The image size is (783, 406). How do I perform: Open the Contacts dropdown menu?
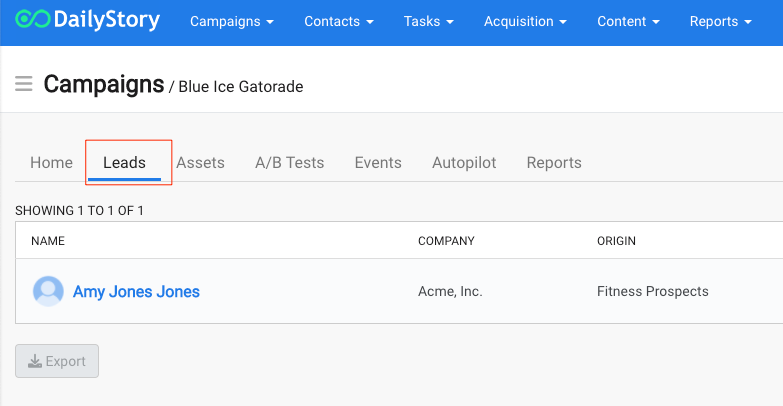click(x=339, y=21)
